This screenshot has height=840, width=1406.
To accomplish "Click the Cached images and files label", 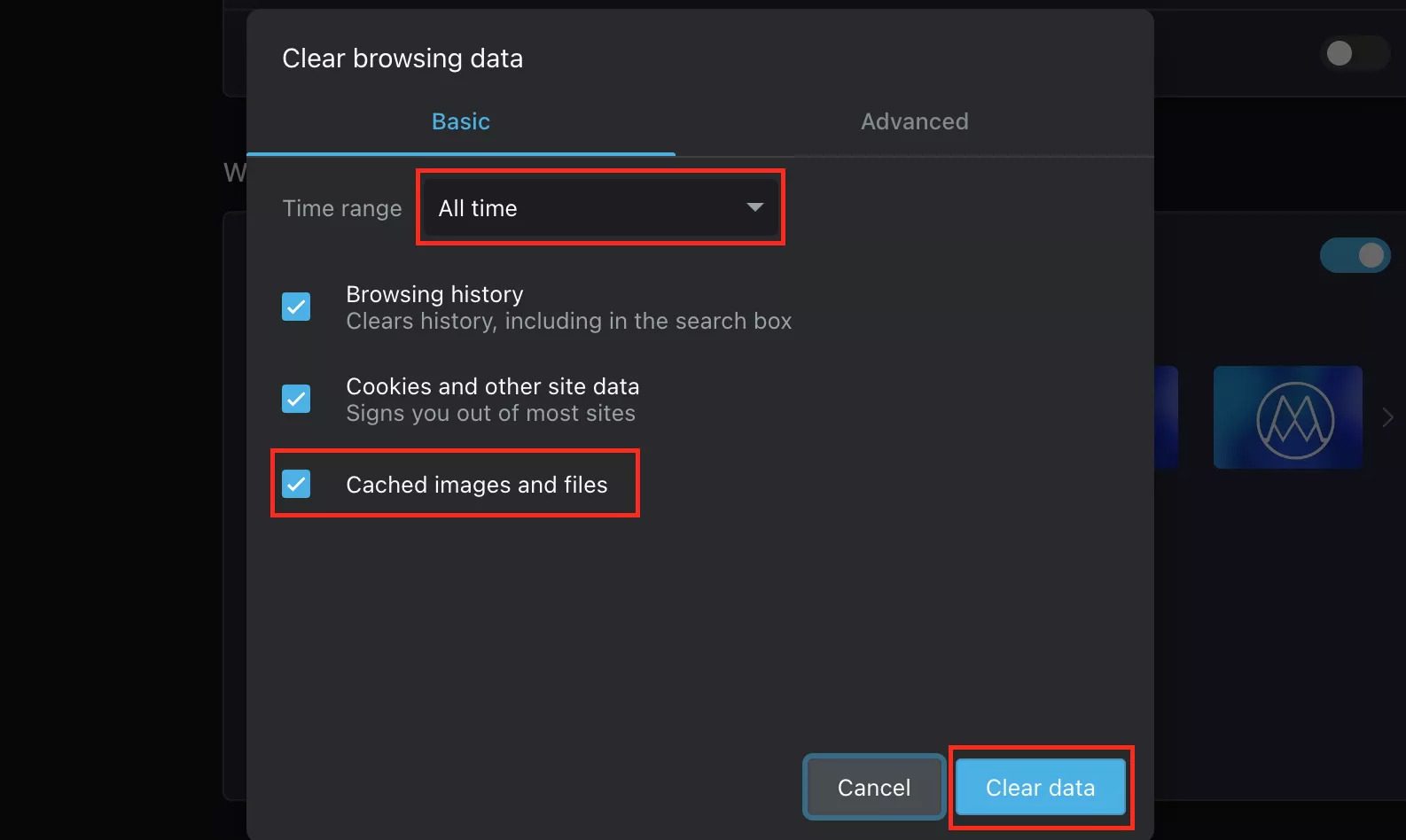I will coord(476,485).
